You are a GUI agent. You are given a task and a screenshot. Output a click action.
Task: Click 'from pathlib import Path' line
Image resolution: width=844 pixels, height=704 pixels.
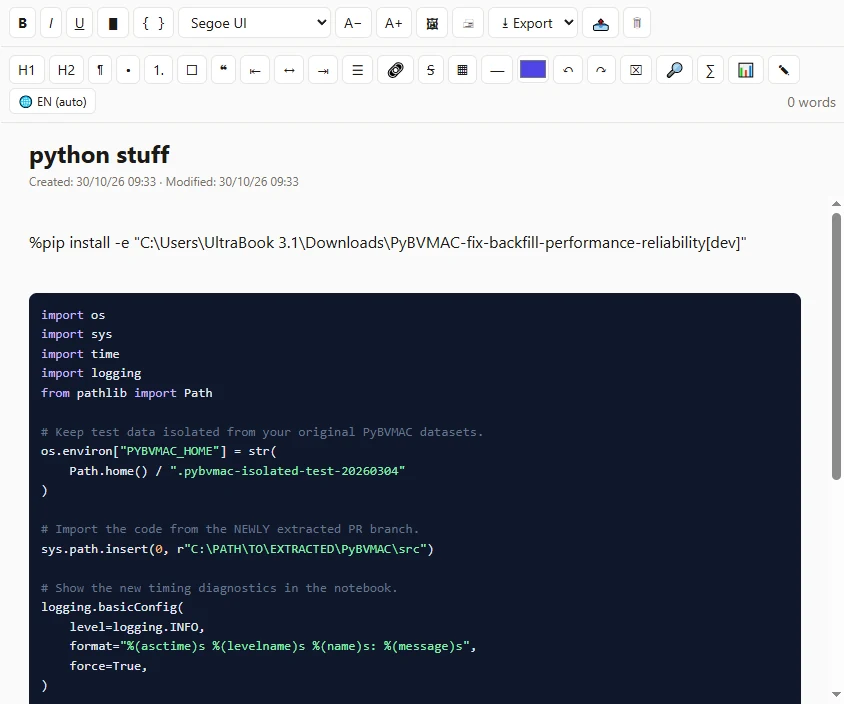pos(126,393)
